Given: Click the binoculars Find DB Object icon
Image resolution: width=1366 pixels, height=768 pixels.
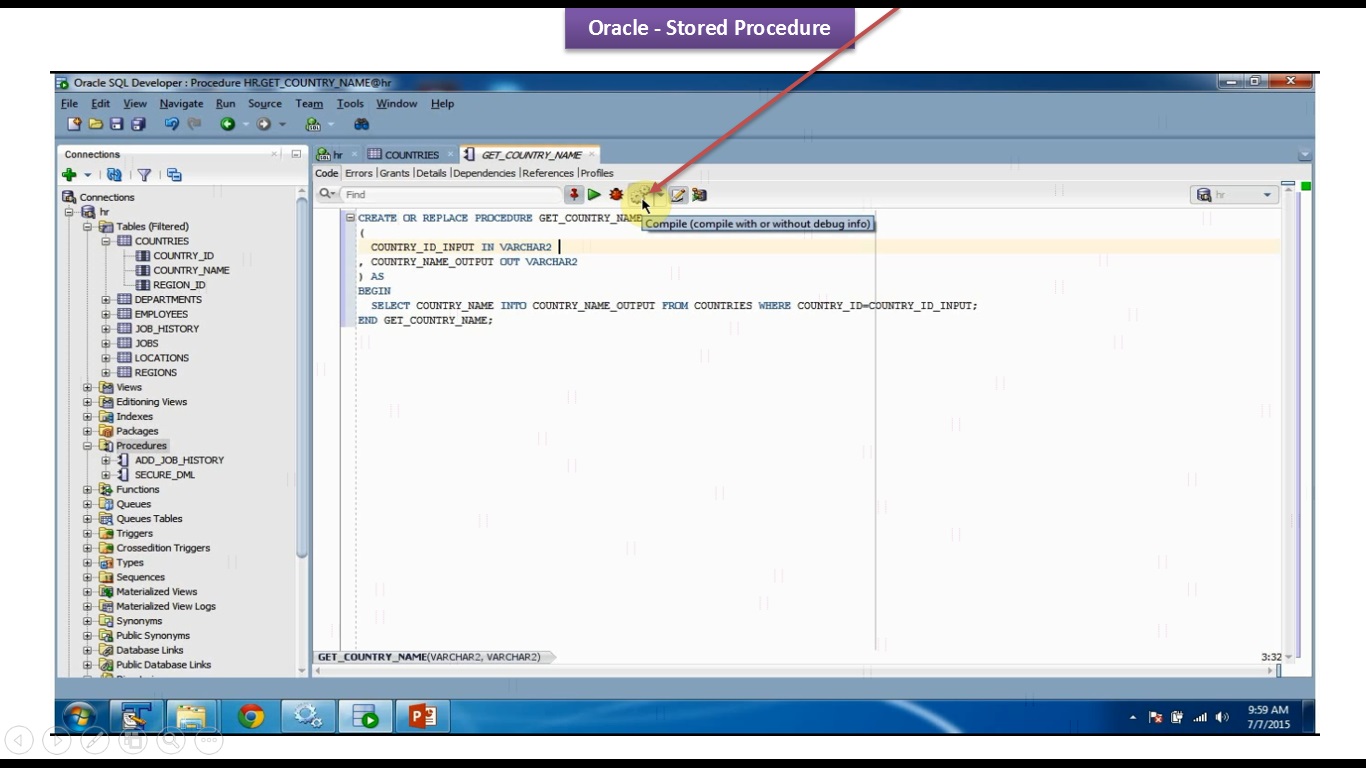Looking at the screenshot, I should pyautogui.click(x=362, y=124).
